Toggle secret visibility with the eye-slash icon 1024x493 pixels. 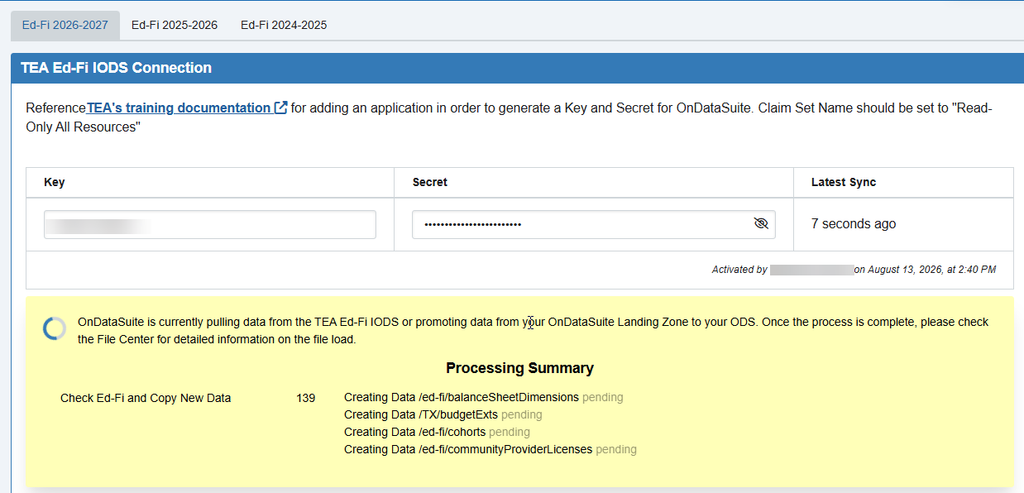tap(760, 224)
